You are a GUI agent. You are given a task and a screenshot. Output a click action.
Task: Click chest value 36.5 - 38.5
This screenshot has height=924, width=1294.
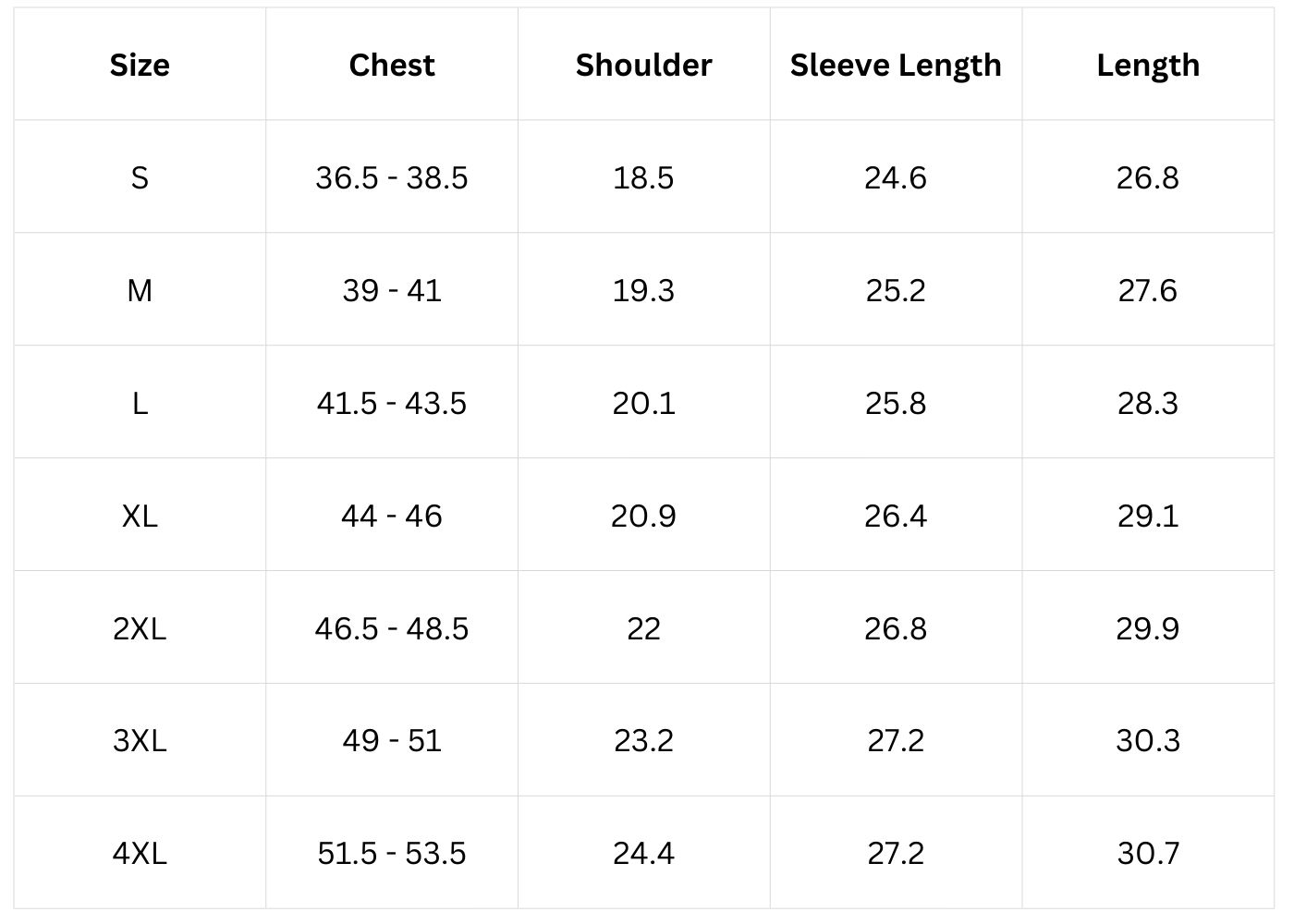[392, 177]
